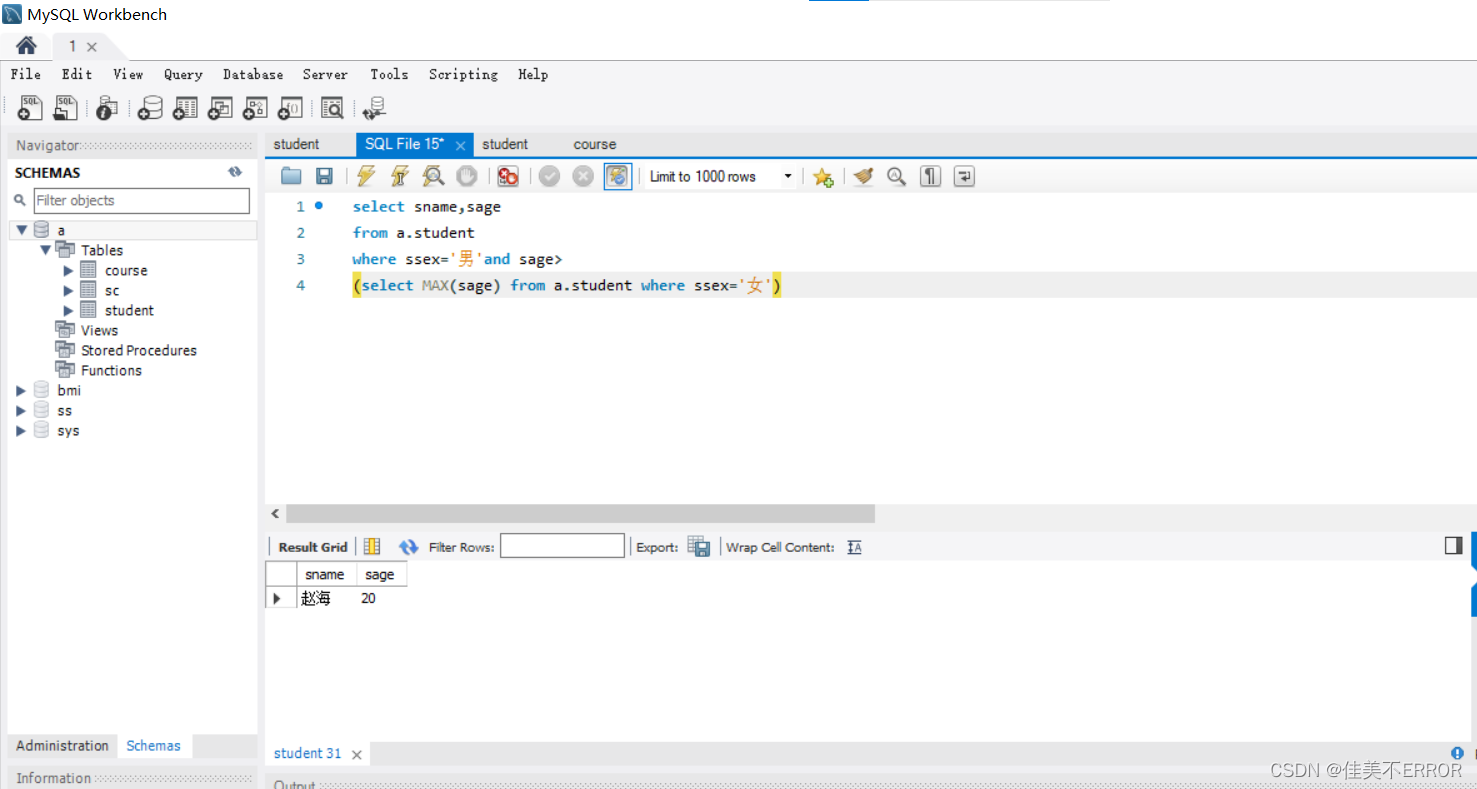Click the editor horizontal scrollbar
The width and height of the screenshot is (1477, 789).
pyautogui.click(x=580, y=513)
